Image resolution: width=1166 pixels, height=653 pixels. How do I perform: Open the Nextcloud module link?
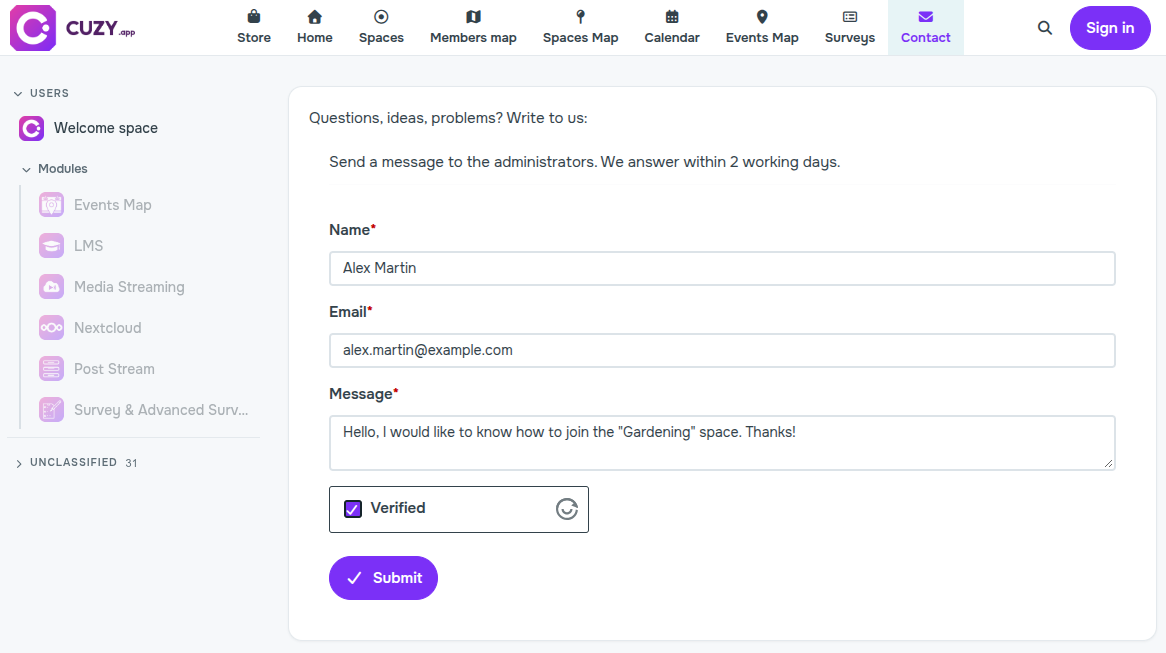[107, 328]
